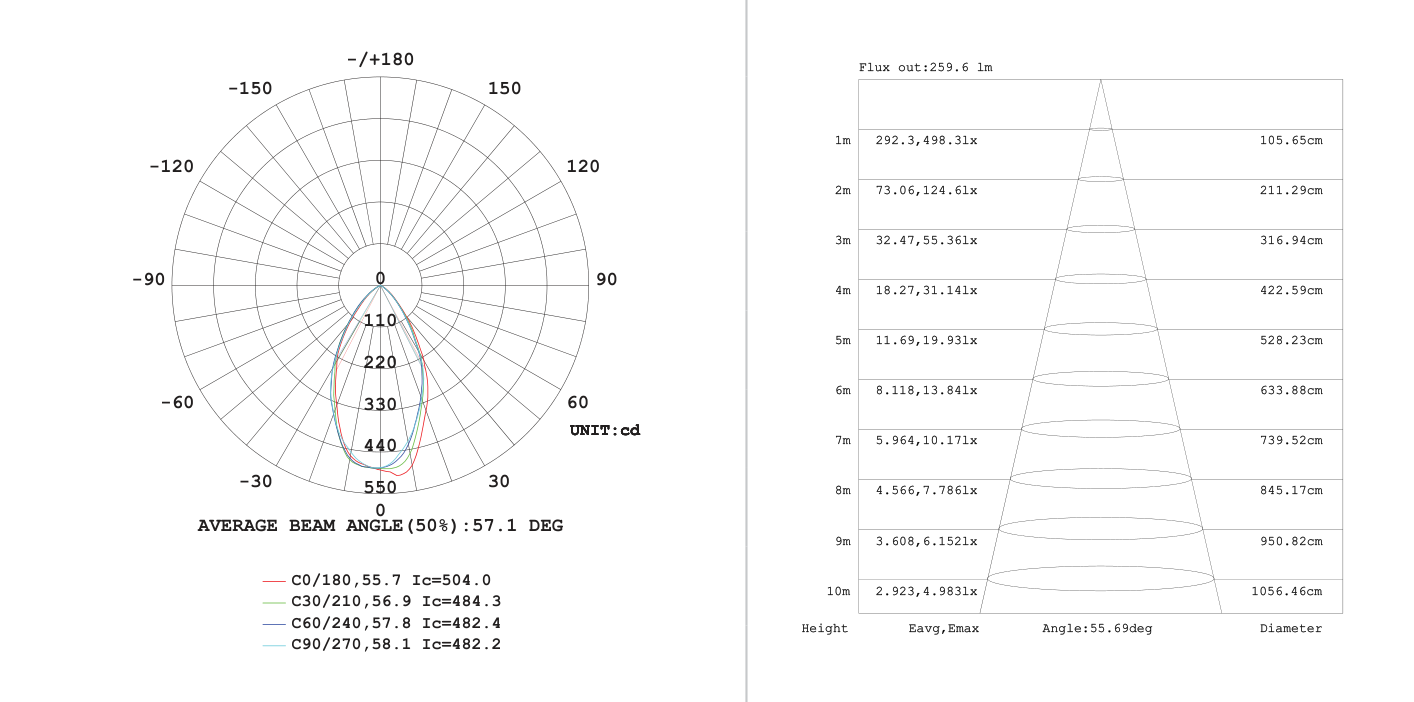
Task: Click the '211.29cm' diameter value
Action: pyautogui.click(x=1291, y=191)
